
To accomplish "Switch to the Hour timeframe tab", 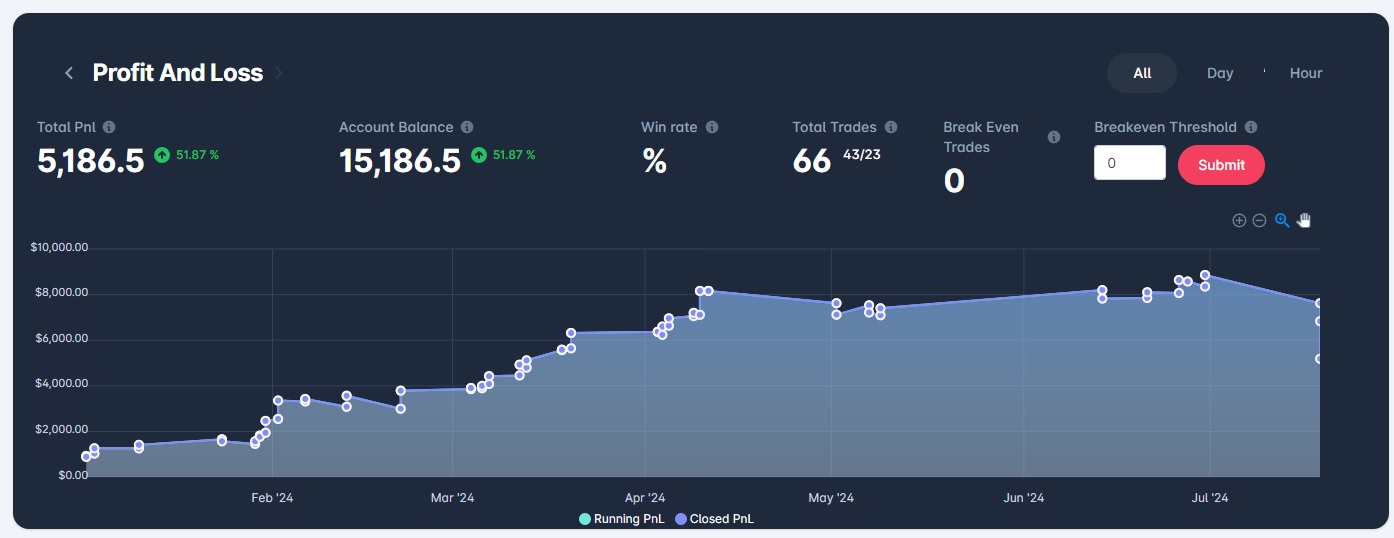I will [1305, 73].
